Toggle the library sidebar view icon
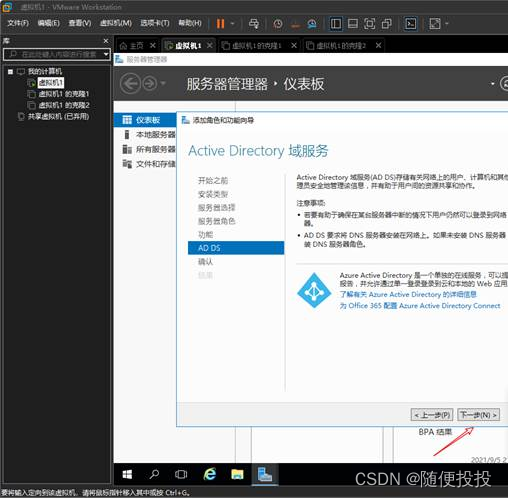508x498 pixels. pyautogui.click(x=336, y=24)
